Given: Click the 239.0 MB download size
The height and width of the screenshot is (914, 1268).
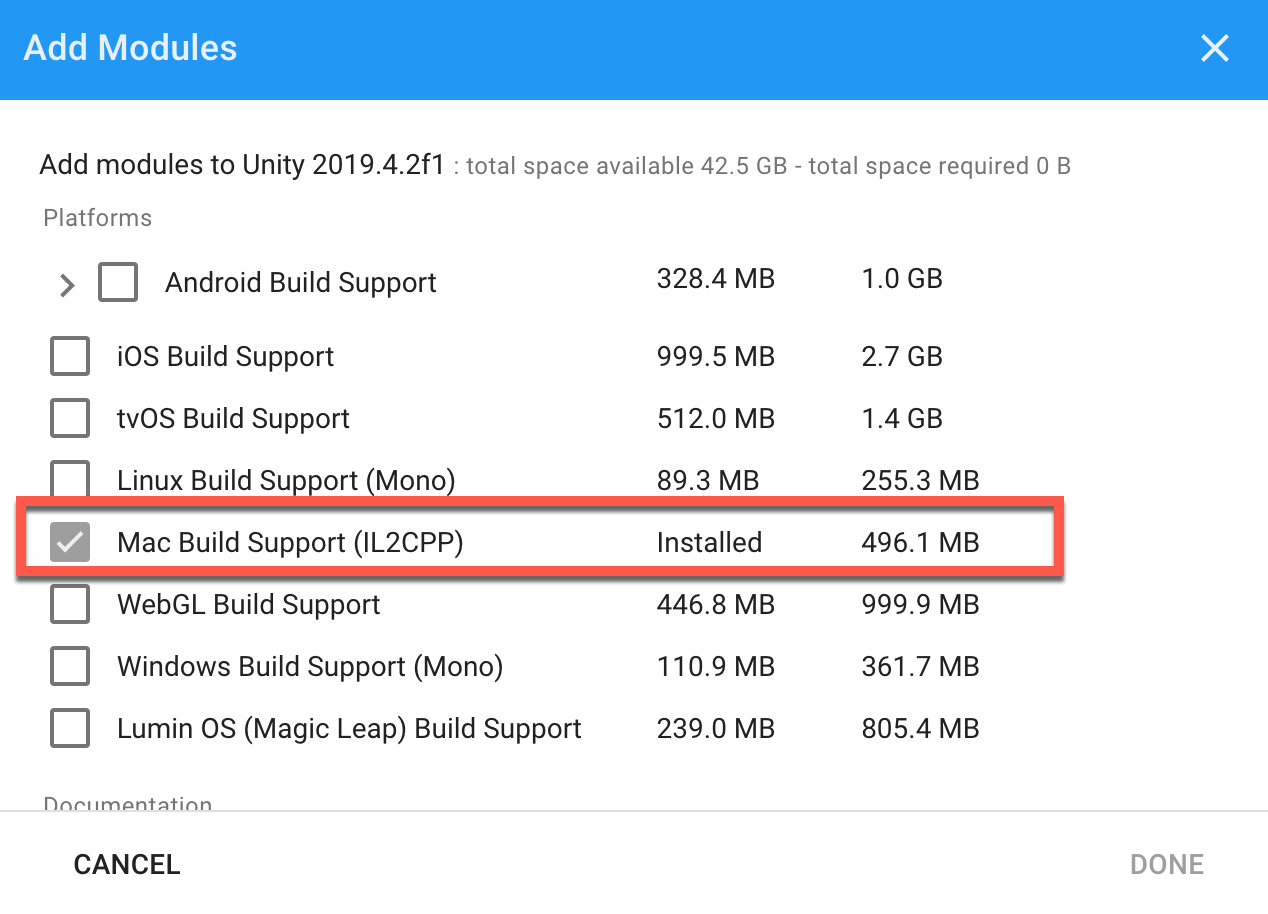Looking at the screenshot, I should [715, 729].
